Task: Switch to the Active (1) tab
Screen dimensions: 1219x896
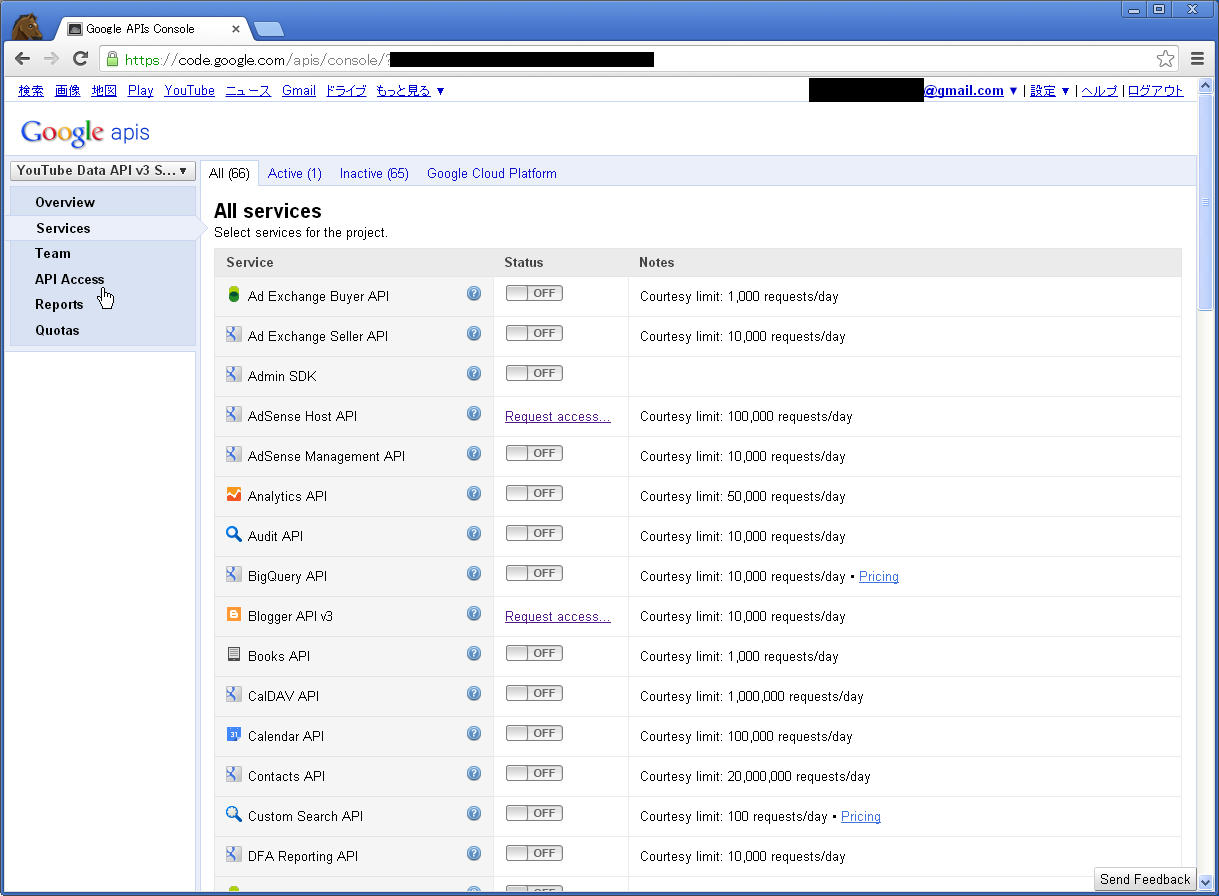Action: pos(295,173)
